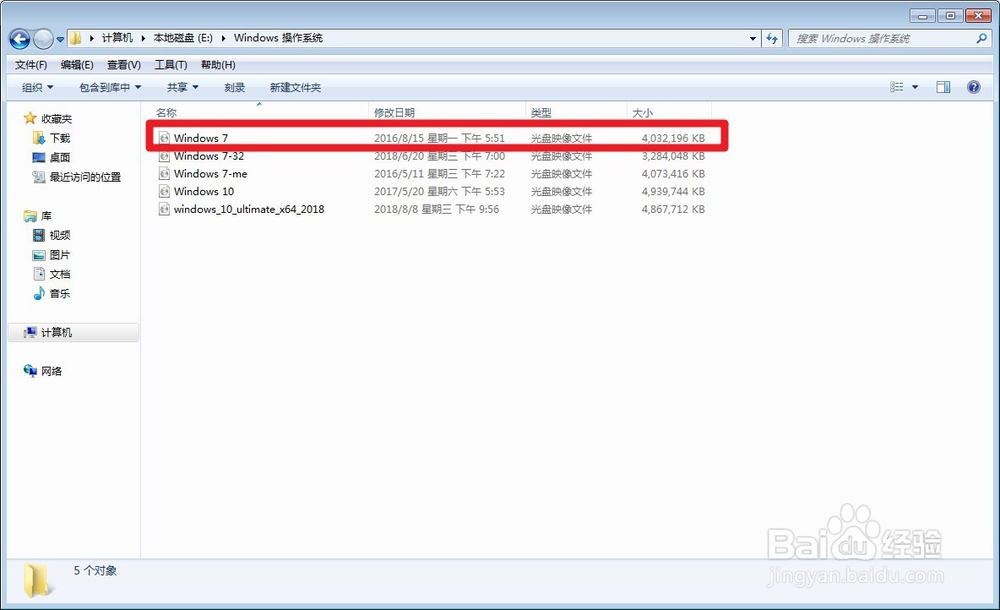The image size is (1000, 610).
Task: Click the 收藏夹 star icon
Action: pyautogui.click(x=30, y=118)
